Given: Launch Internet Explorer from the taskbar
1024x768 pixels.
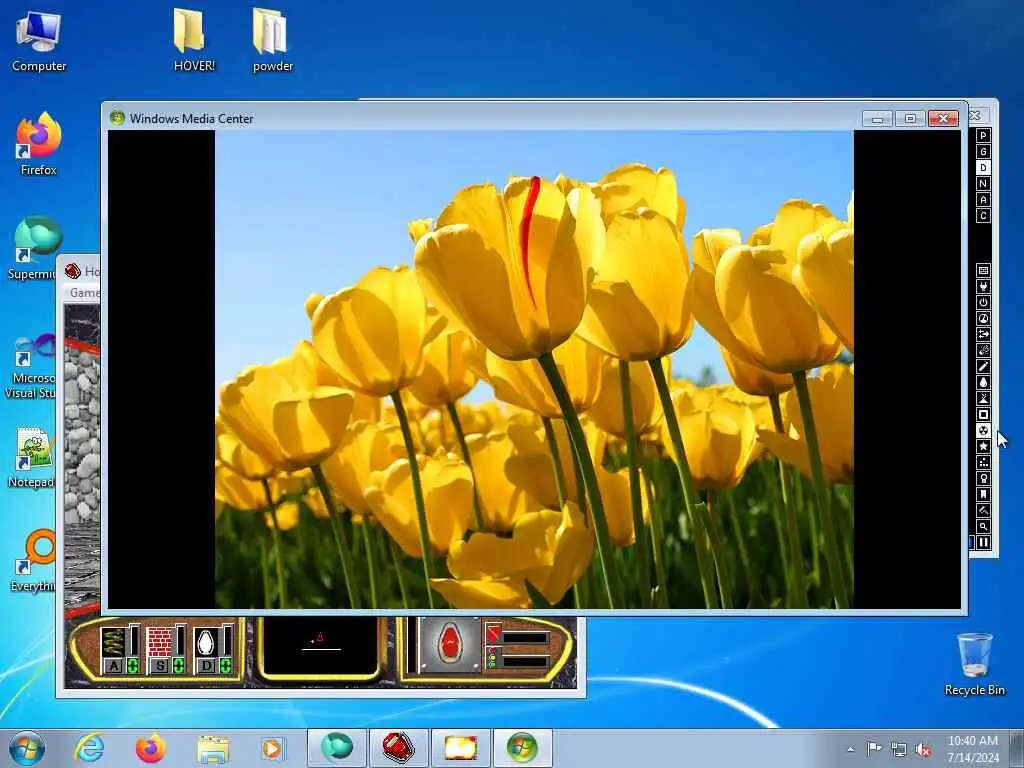Looking at the screenshot, I should pyautogui.click(x=89, y=748).
